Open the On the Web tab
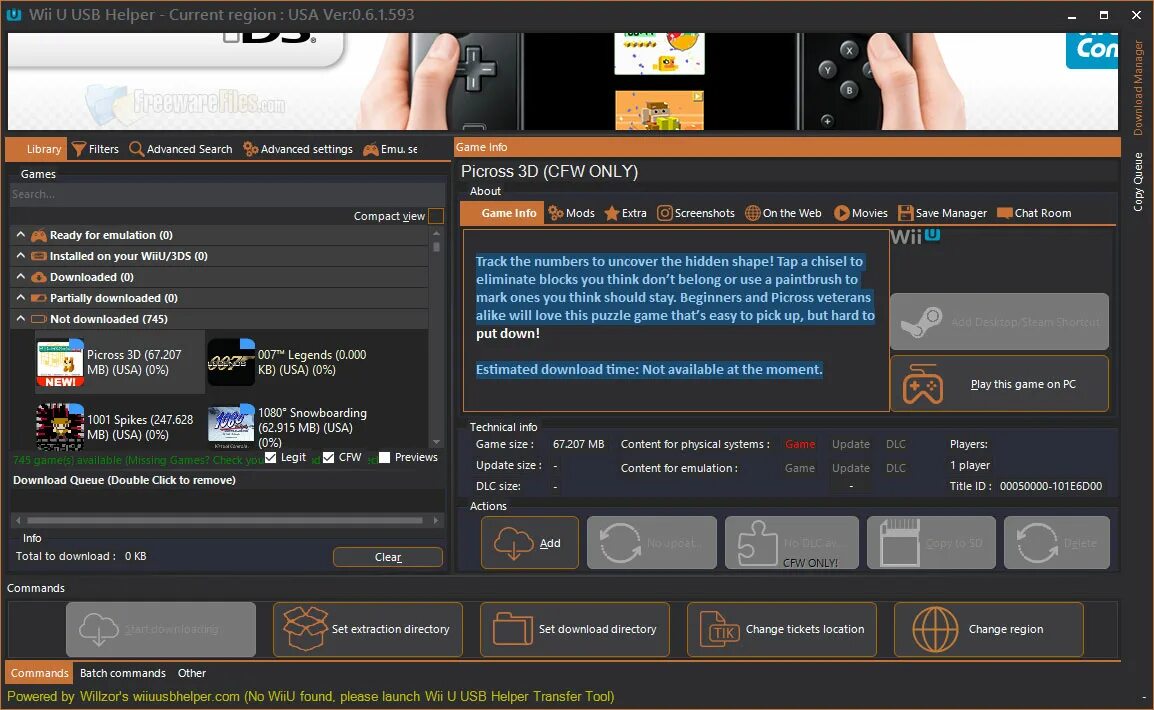Image resolution: width=1154 pixels, height=710 pixels. pyautogui.click(x=783, y=213)
